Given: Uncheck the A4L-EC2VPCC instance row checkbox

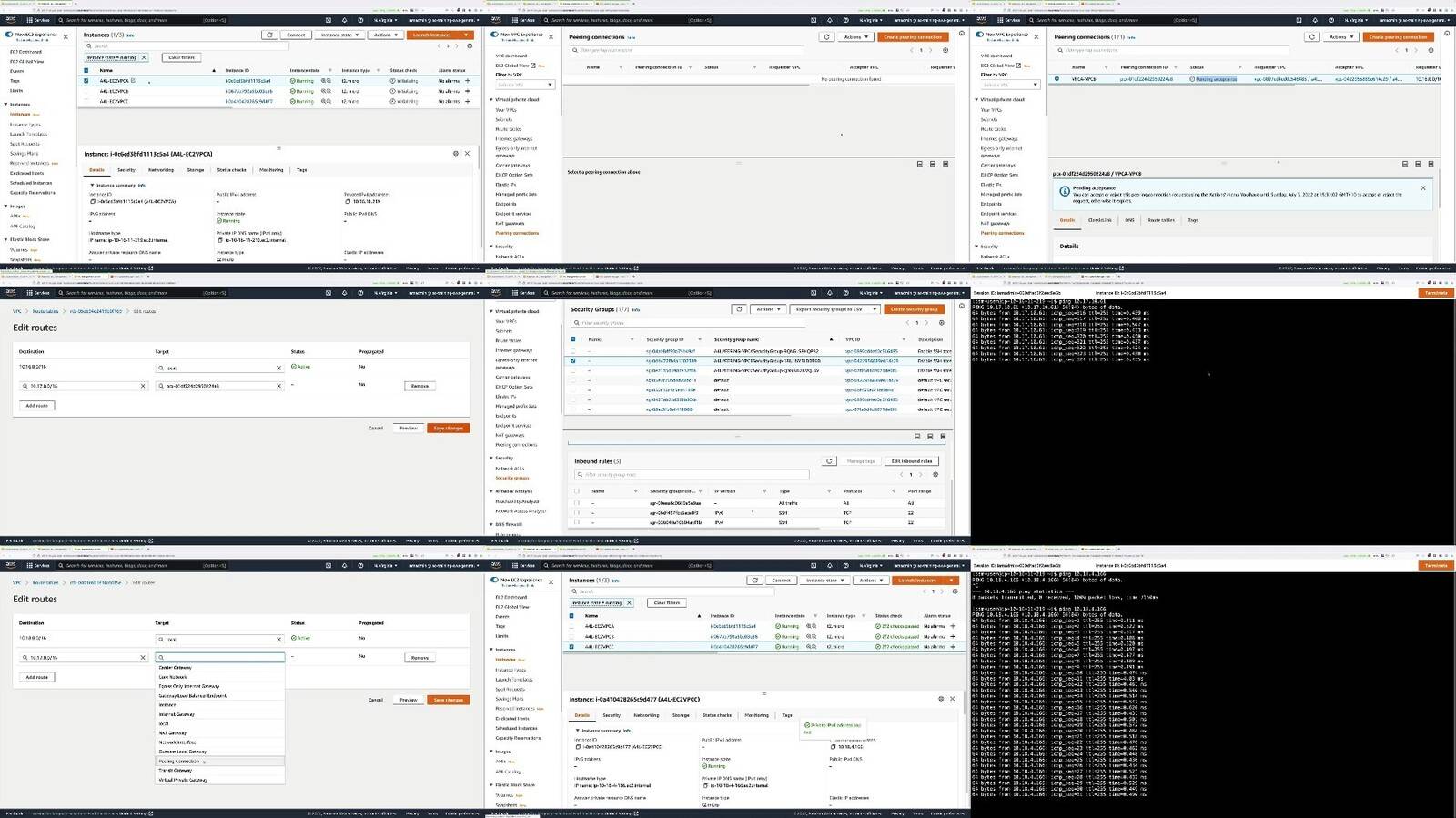Looking at the screenshot, I should [571, 647].
